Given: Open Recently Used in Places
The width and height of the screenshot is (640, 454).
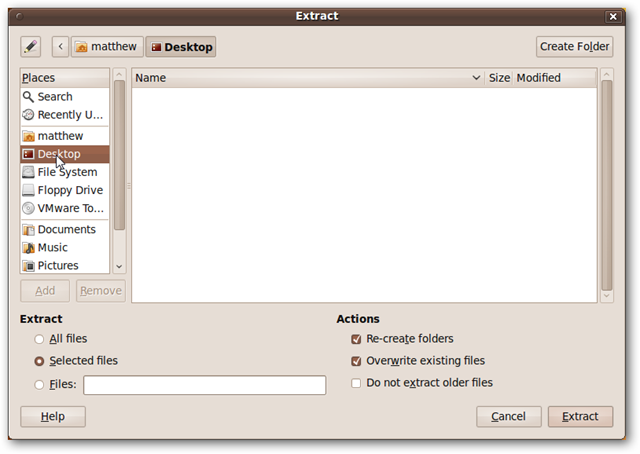Looking at the screenshot, I should 65,115.
